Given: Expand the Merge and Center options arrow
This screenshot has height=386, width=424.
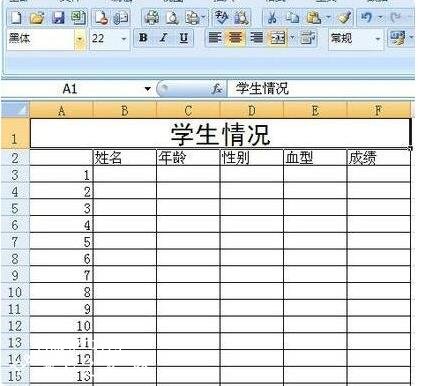Looking at the screenshot, I should [292, 37].
